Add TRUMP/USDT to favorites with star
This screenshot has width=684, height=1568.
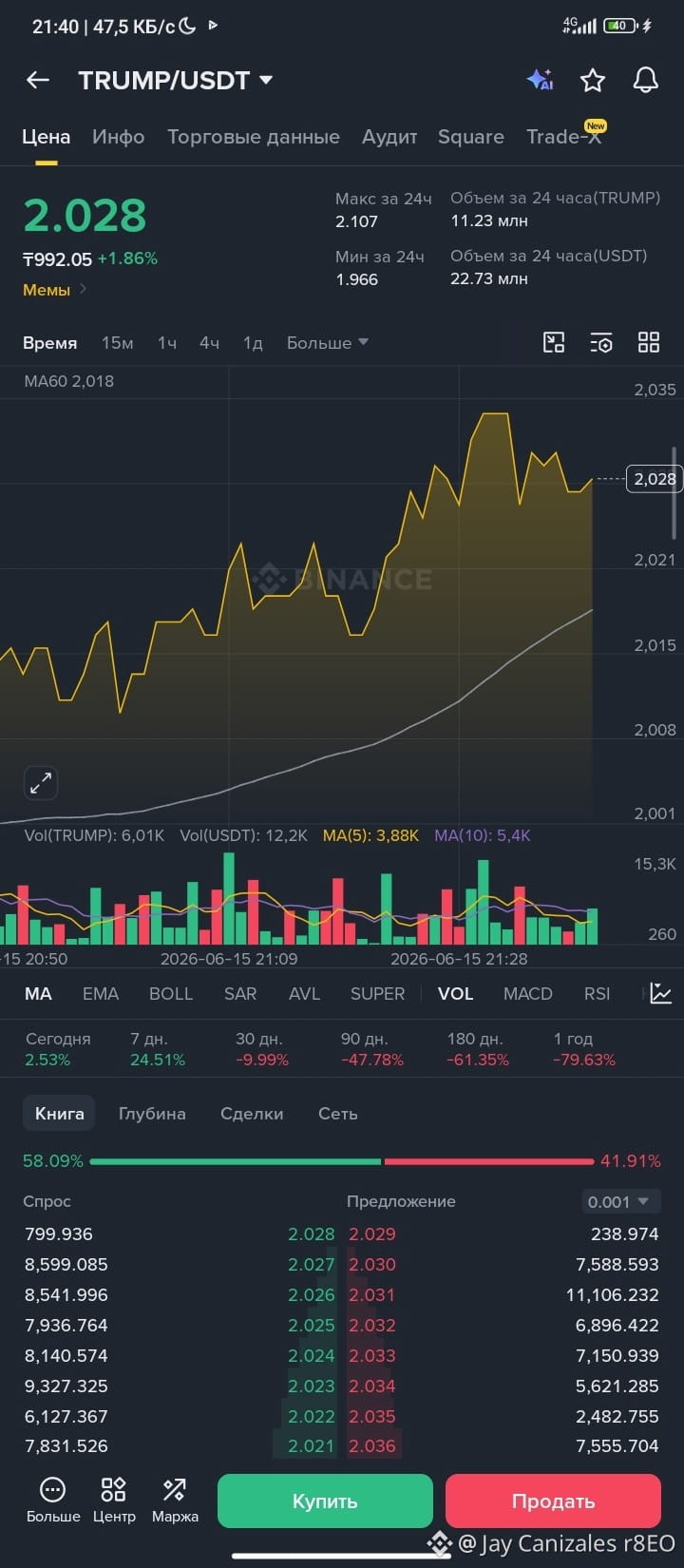tap(593, 80)
